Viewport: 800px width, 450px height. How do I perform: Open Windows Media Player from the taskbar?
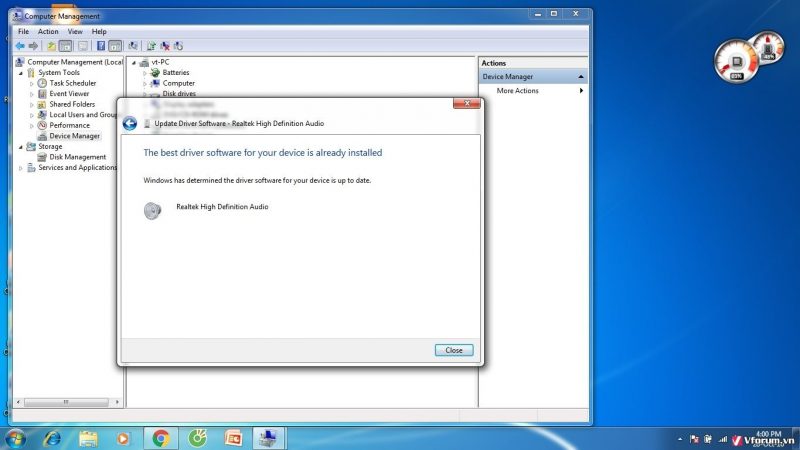tap(123, 438)
